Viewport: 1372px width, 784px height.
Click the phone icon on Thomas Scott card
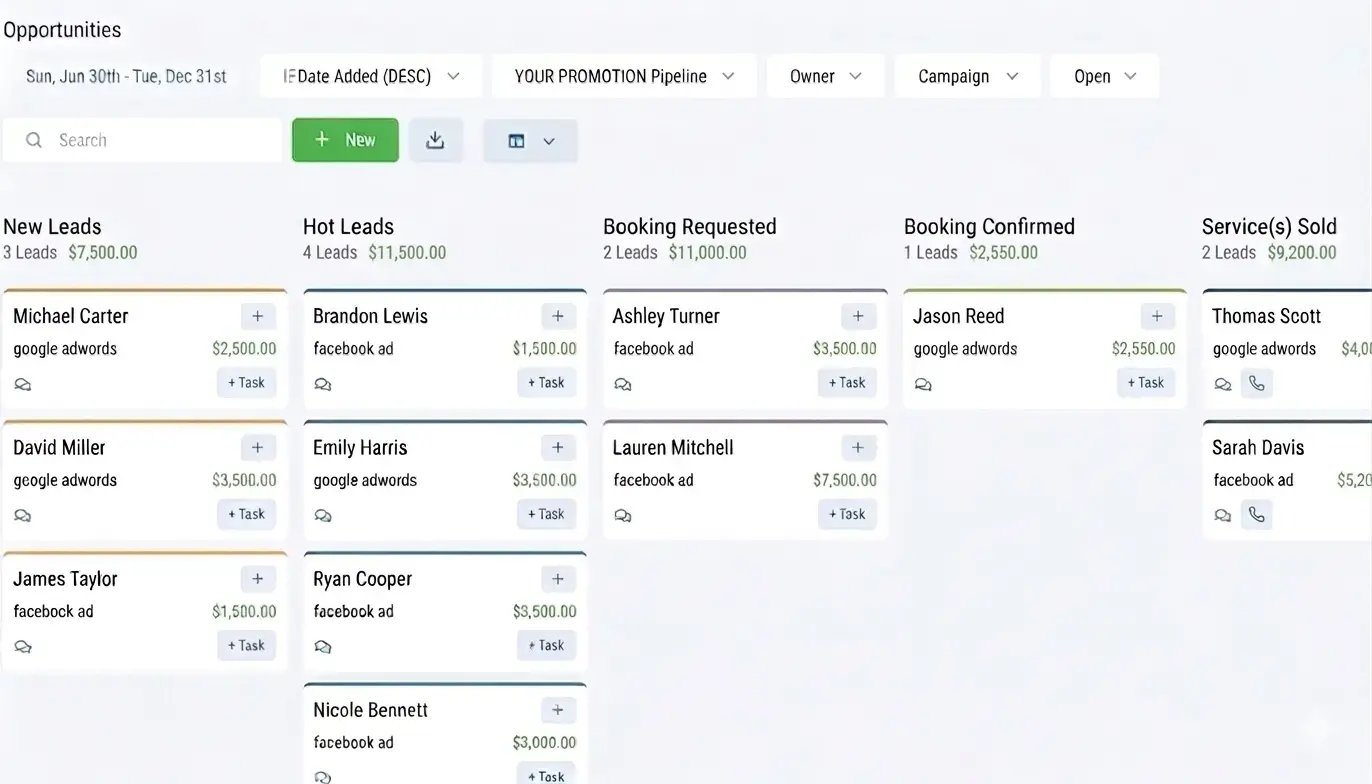tap(1257, 384)
